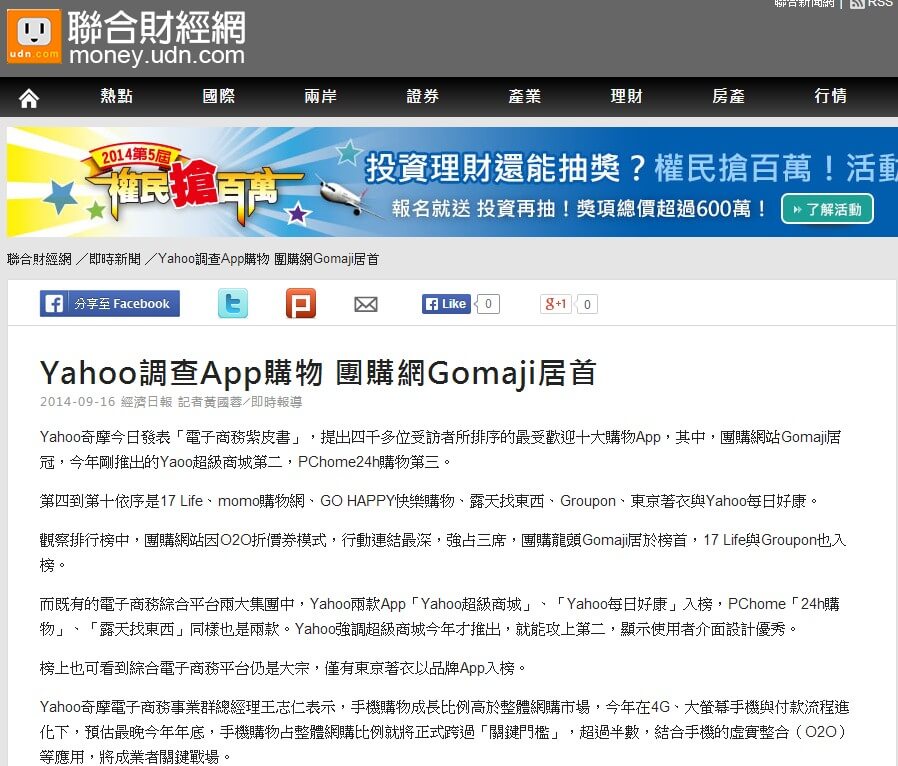Click the article headline Yahoo調查App購物
Viewport: 898px width, 766px height.
click(x=318, y=373)
